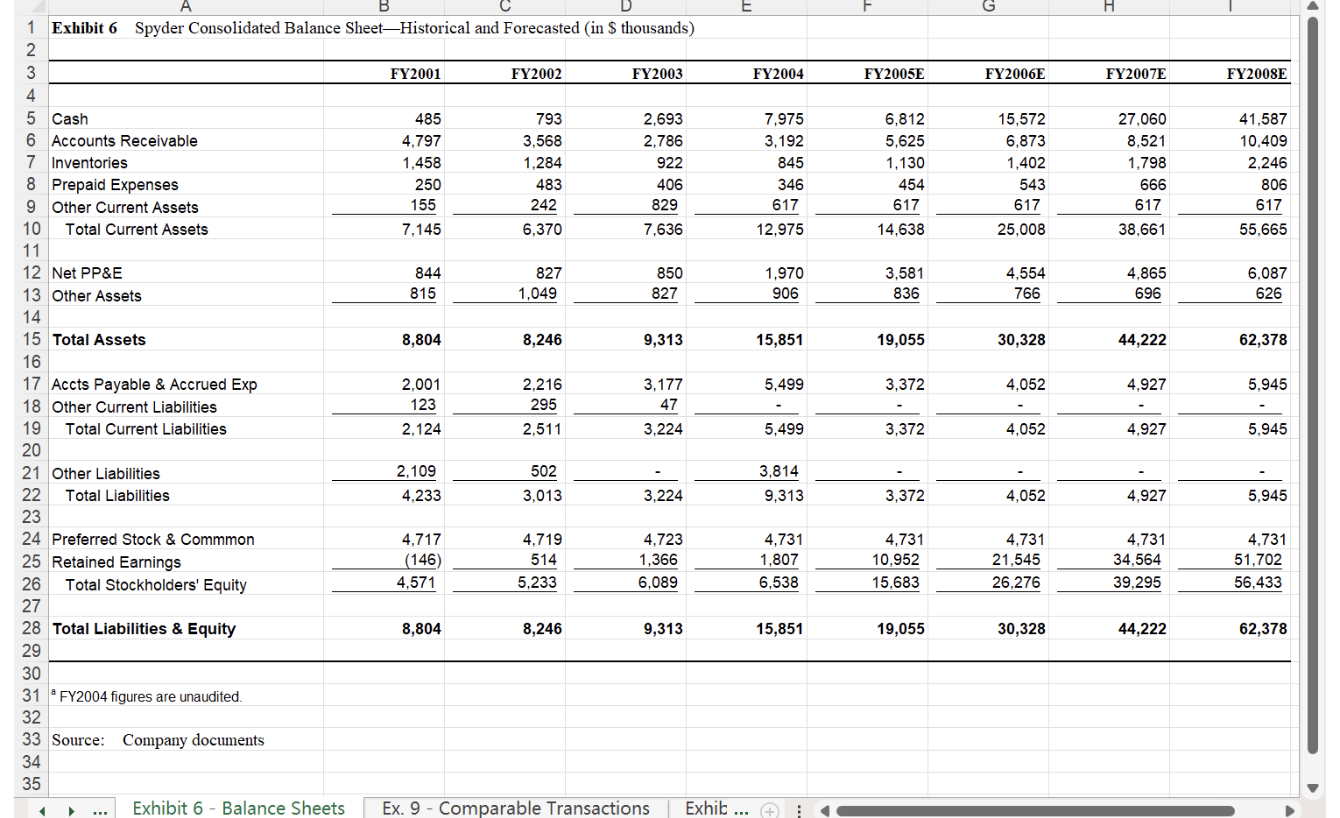Click the scroll-right arrow on horizontal scrollbar

[1291, 809]
